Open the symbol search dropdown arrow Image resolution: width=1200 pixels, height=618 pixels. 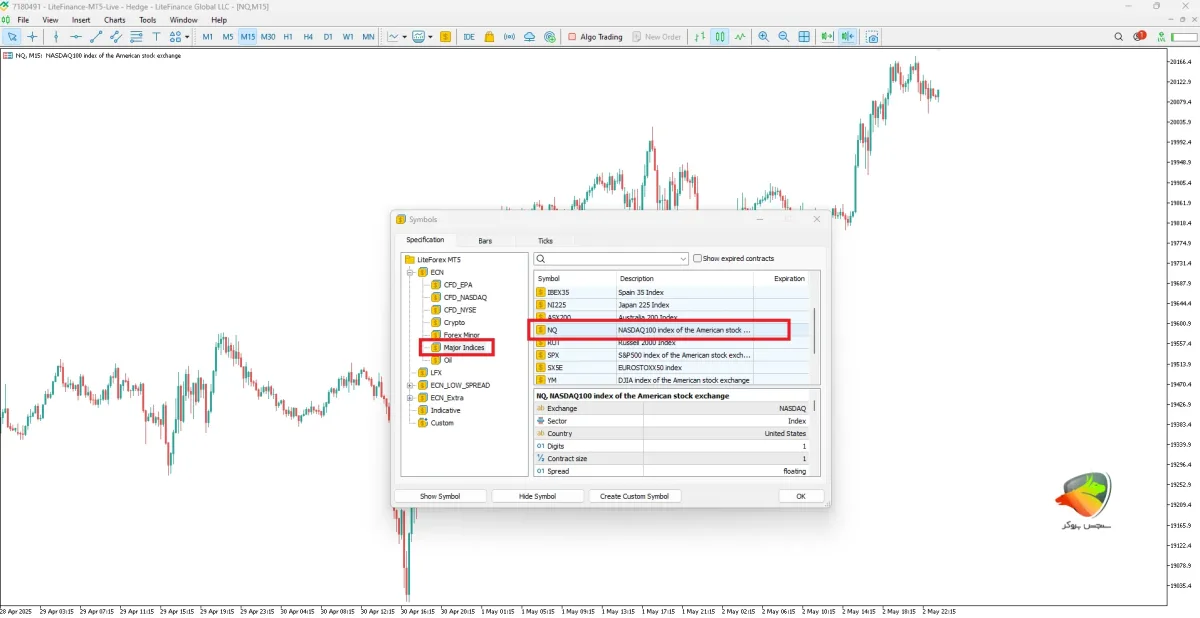tap(683, 258)
